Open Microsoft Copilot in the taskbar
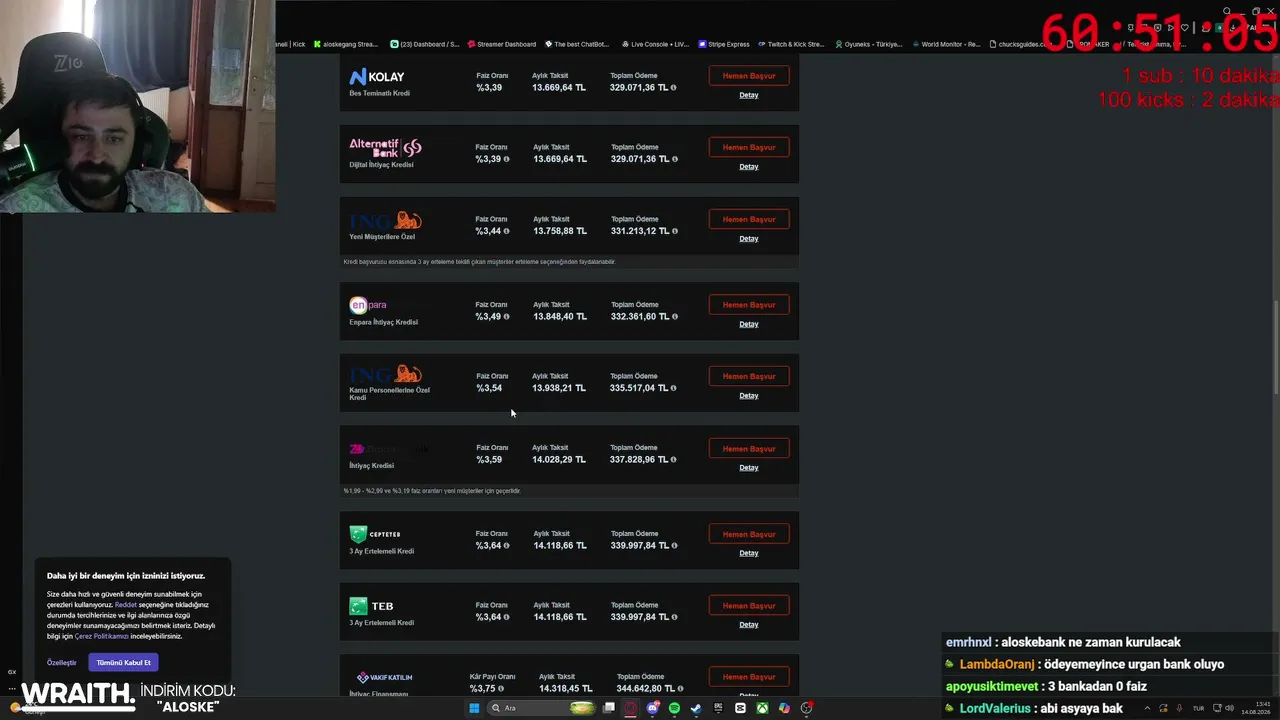This screenshot has width=1280, height=720. tap(784, 708)
